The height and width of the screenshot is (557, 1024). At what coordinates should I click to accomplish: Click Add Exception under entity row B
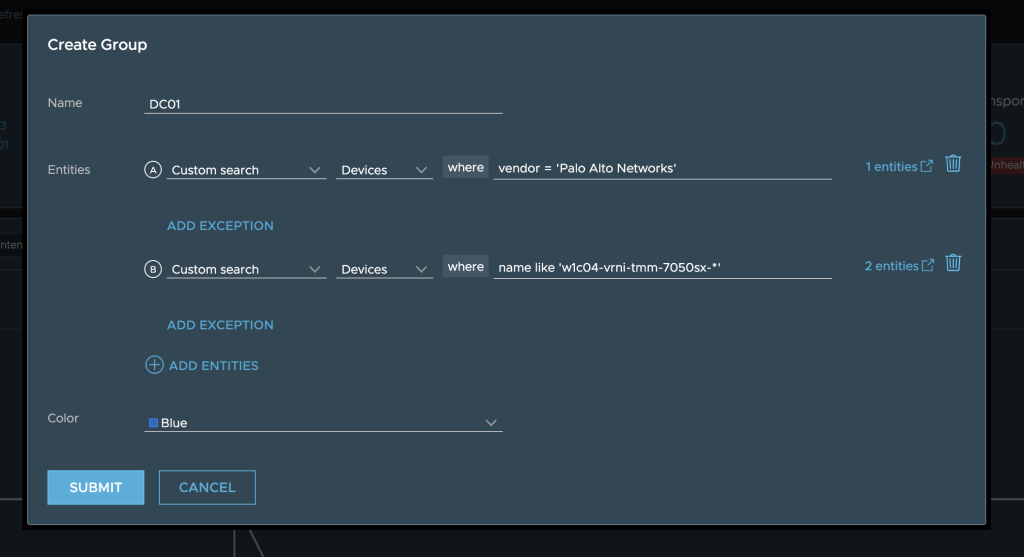(220, 325)
